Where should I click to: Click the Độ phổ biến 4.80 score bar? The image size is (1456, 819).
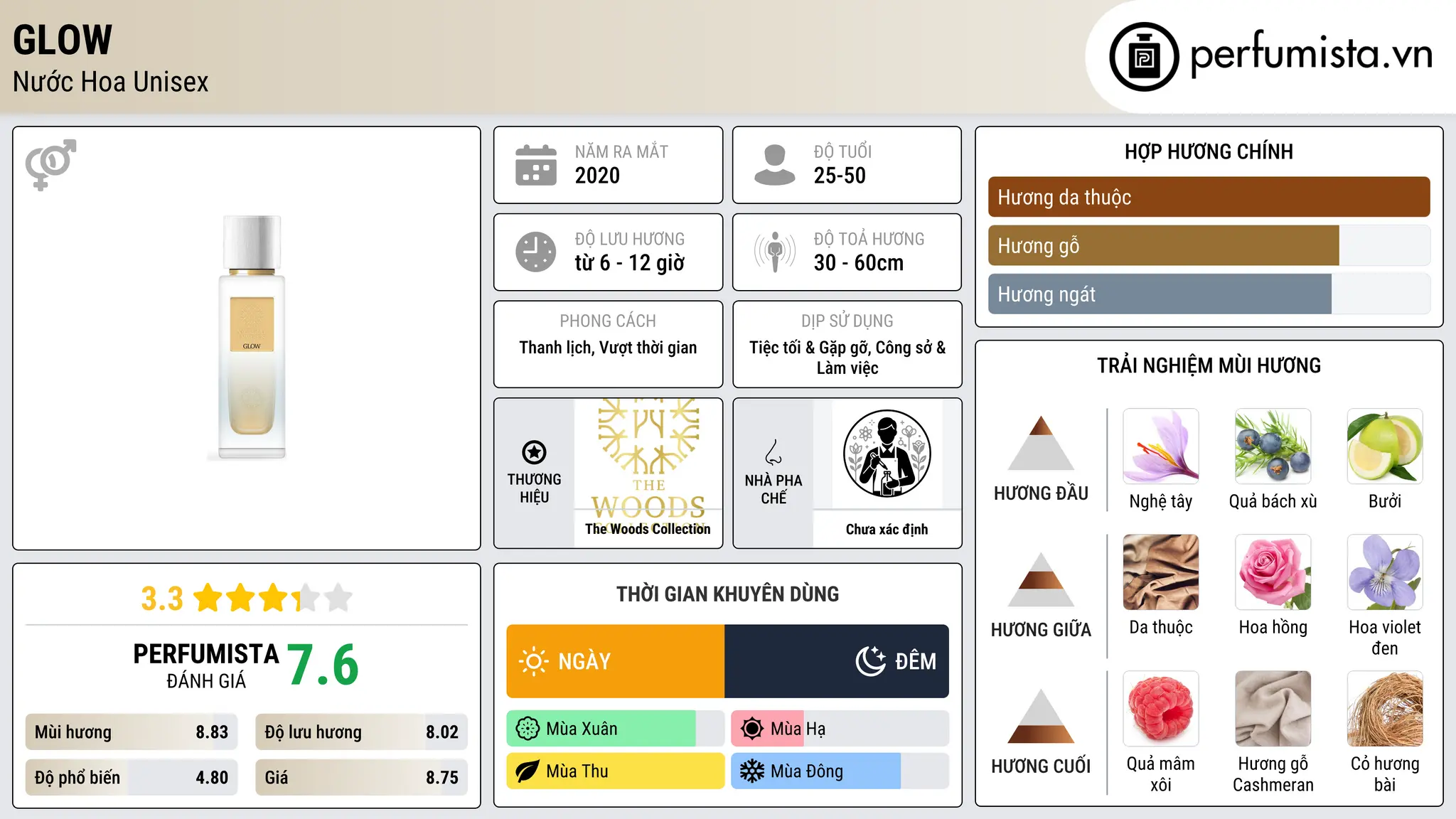[132, 778]
